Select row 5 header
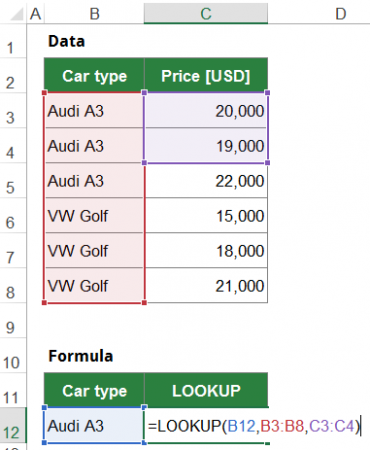Screen dimensions: 370x450 click(x=13, y=181)
